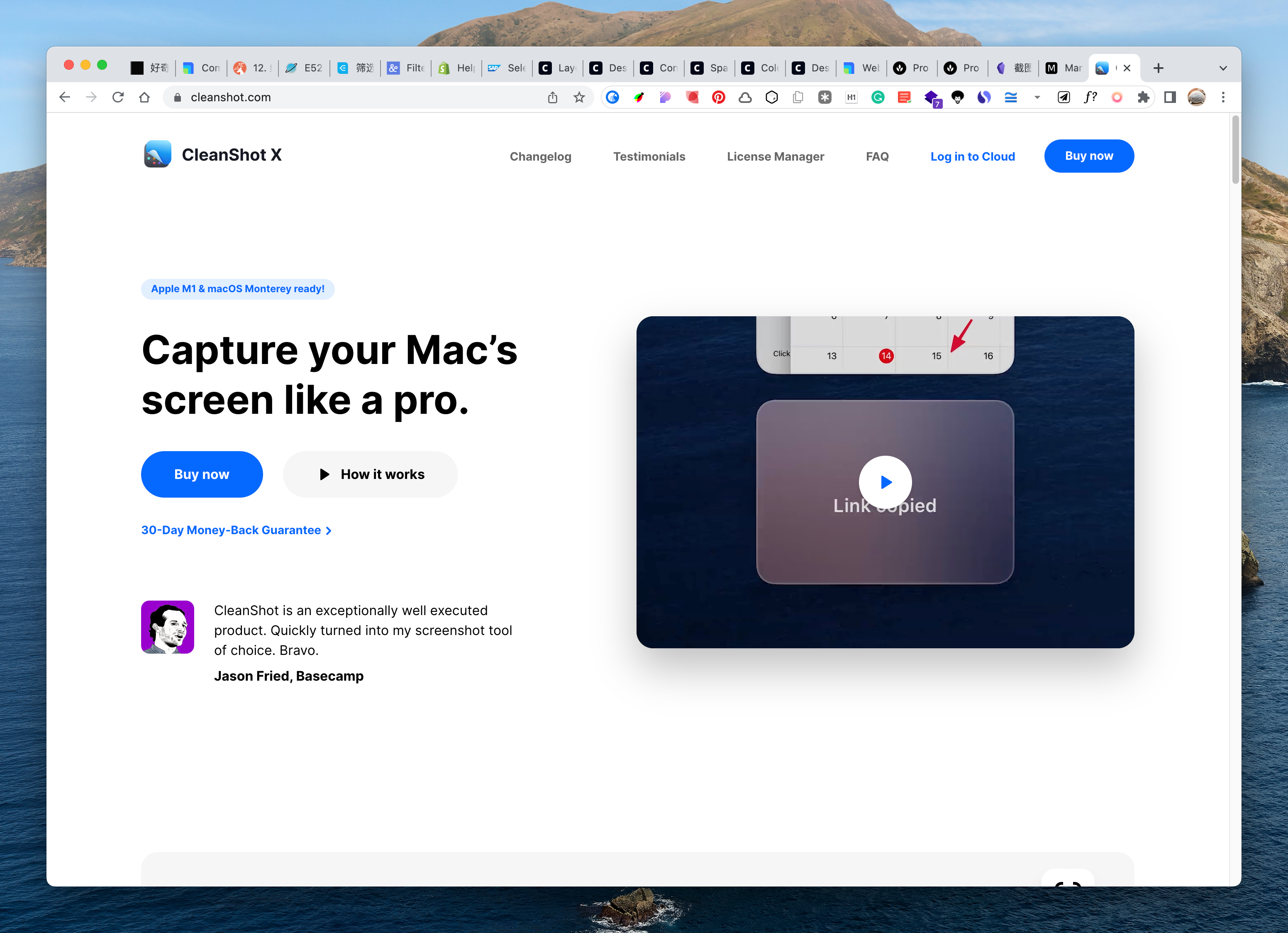The width and height of the screenshot is (1288, 933).
Task: Click the H1 headings extension icon
Action: [851, 98]
